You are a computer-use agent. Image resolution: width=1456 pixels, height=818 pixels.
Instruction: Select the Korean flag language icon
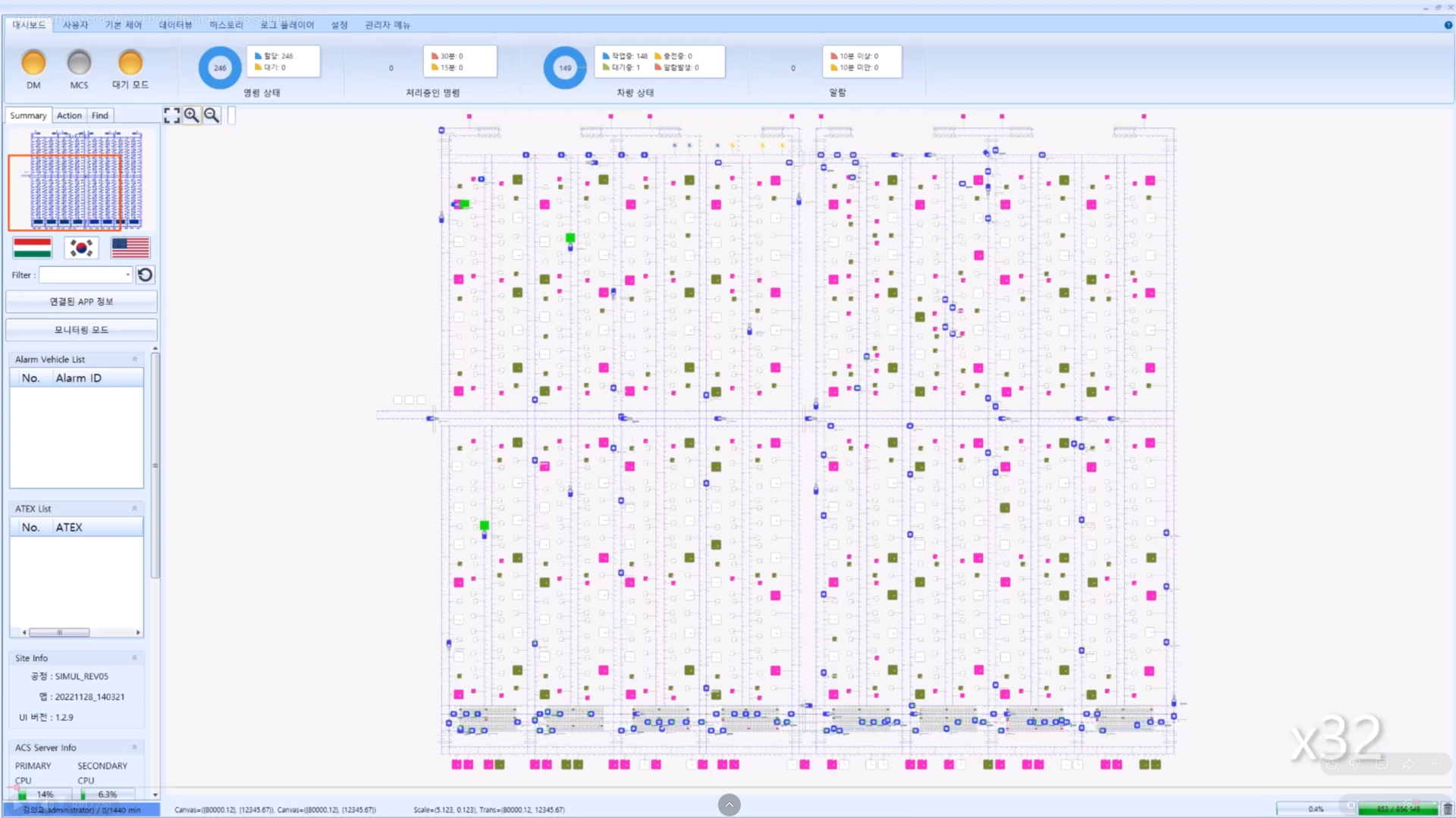tap(81, 248)
